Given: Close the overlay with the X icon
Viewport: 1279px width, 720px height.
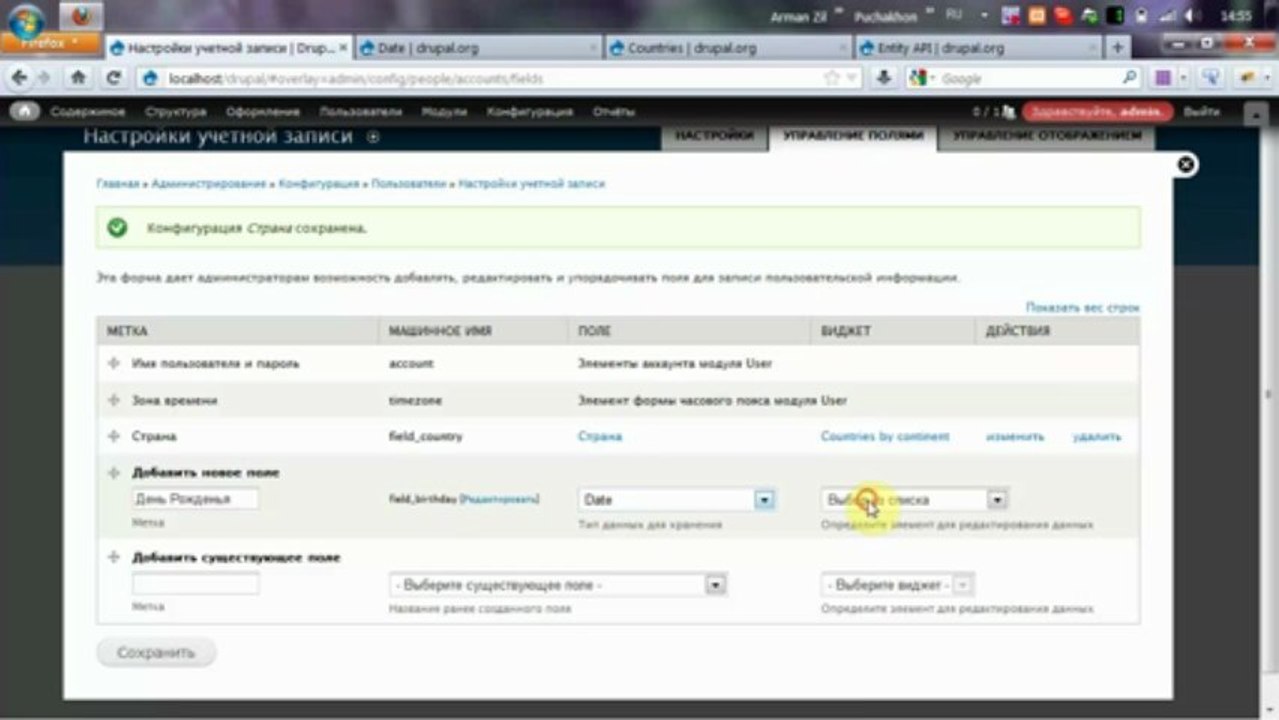Looking at the screenshot, I should [x=1186, y=165].
